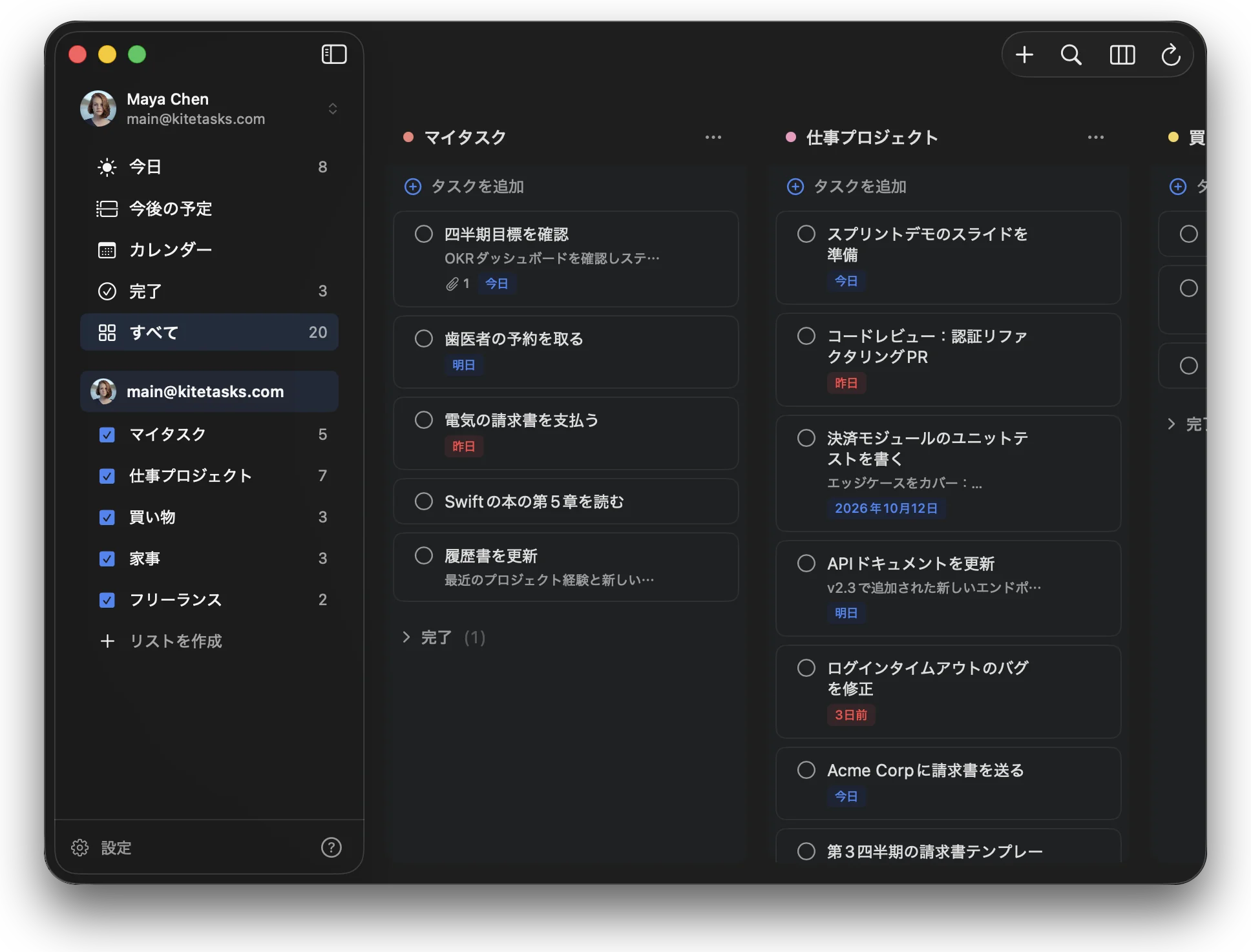This screenshot has width=1251, height=952.
Task: Open the 履歴書を更新 task card
Action: pos(566,567)
